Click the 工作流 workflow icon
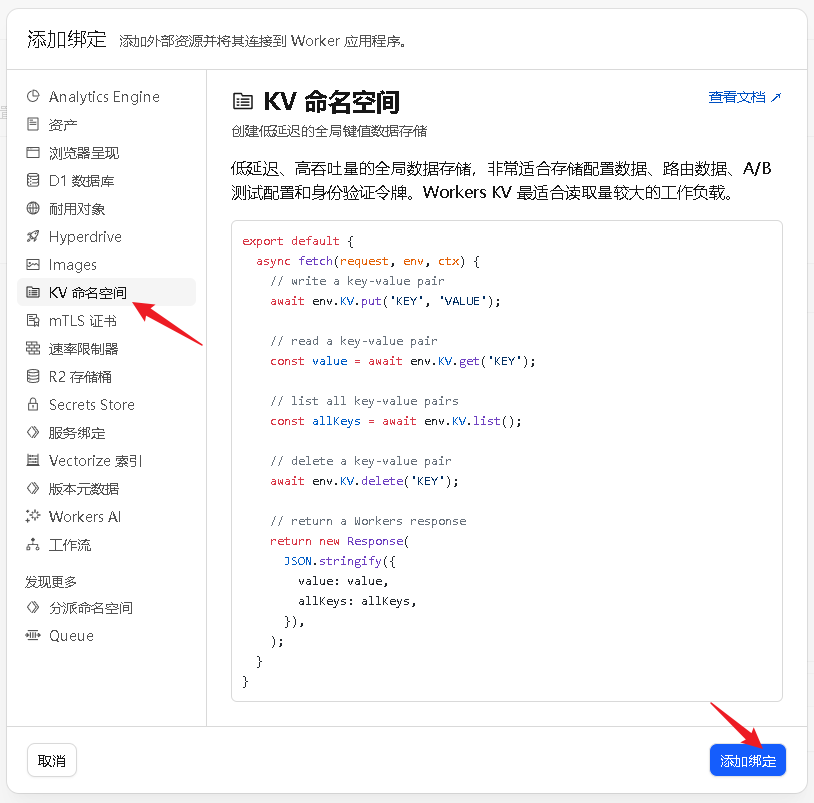Image resolution: width=814 pixels, height=803 pixels. pyautogui.click(x=33, y=545)
